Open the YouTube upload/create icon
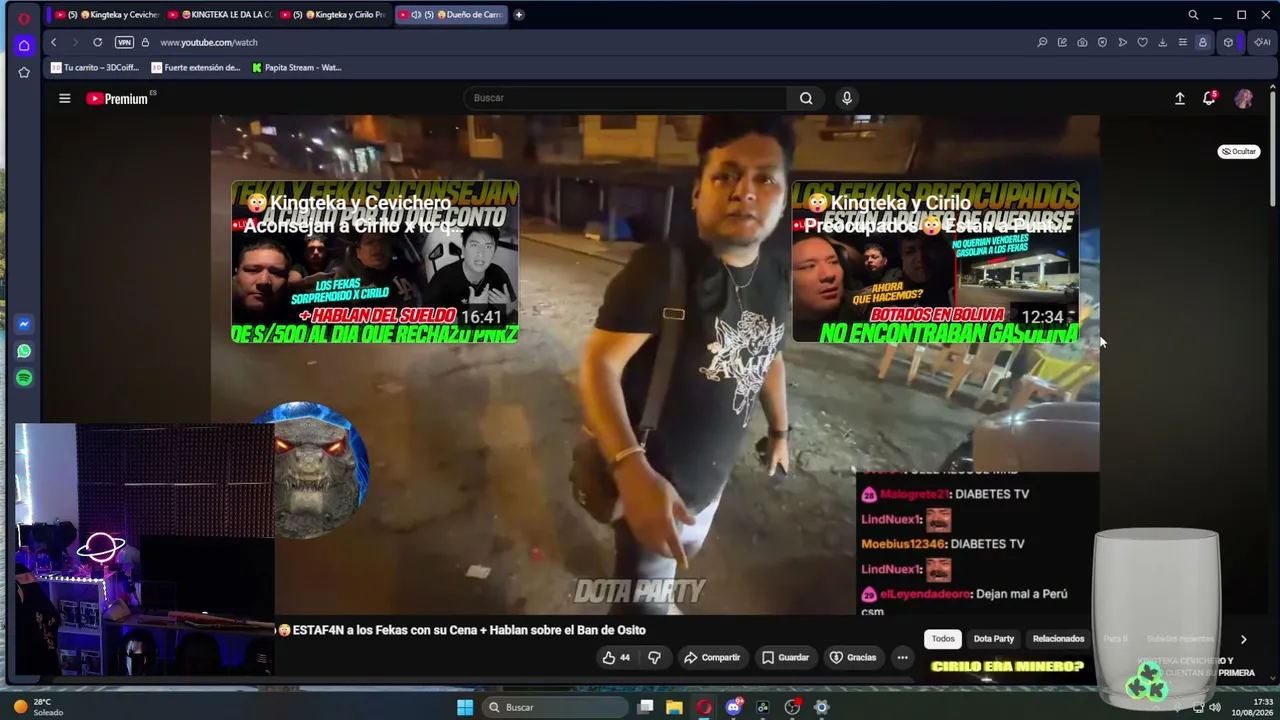 tap(1180, 98)
